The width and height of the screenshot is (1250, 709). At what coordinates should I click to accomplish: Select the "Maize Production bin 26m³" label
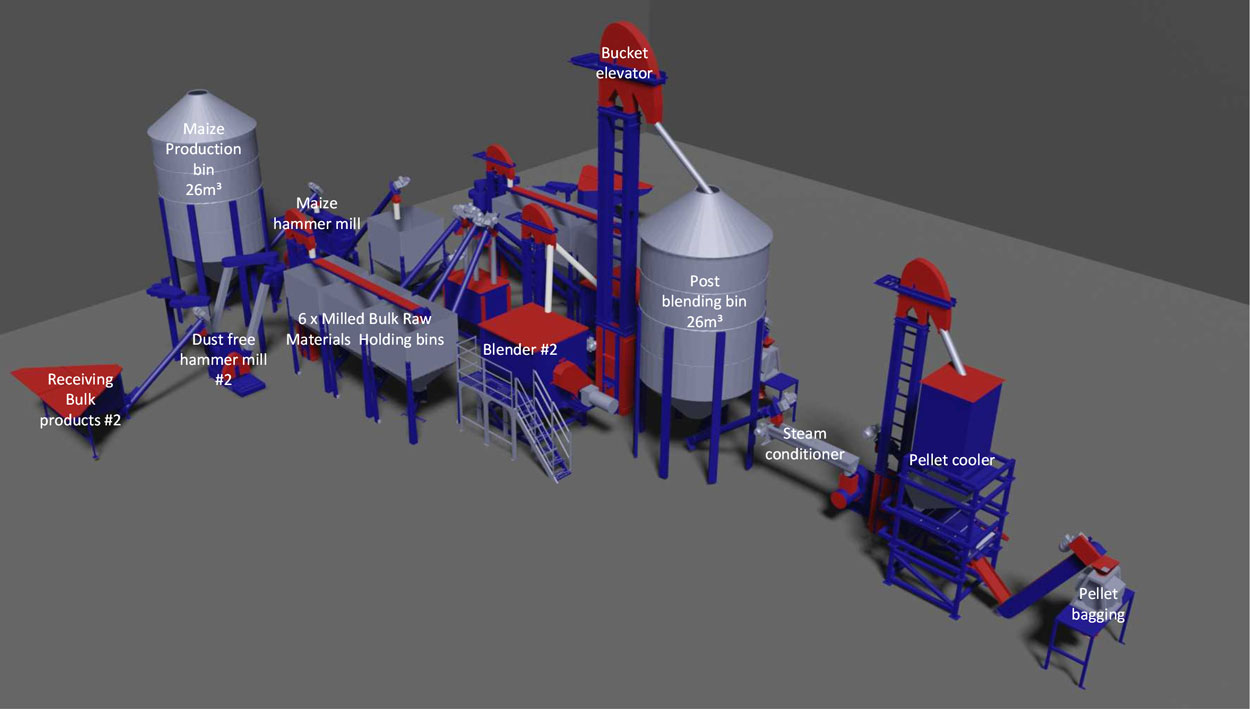click(203, 158)
